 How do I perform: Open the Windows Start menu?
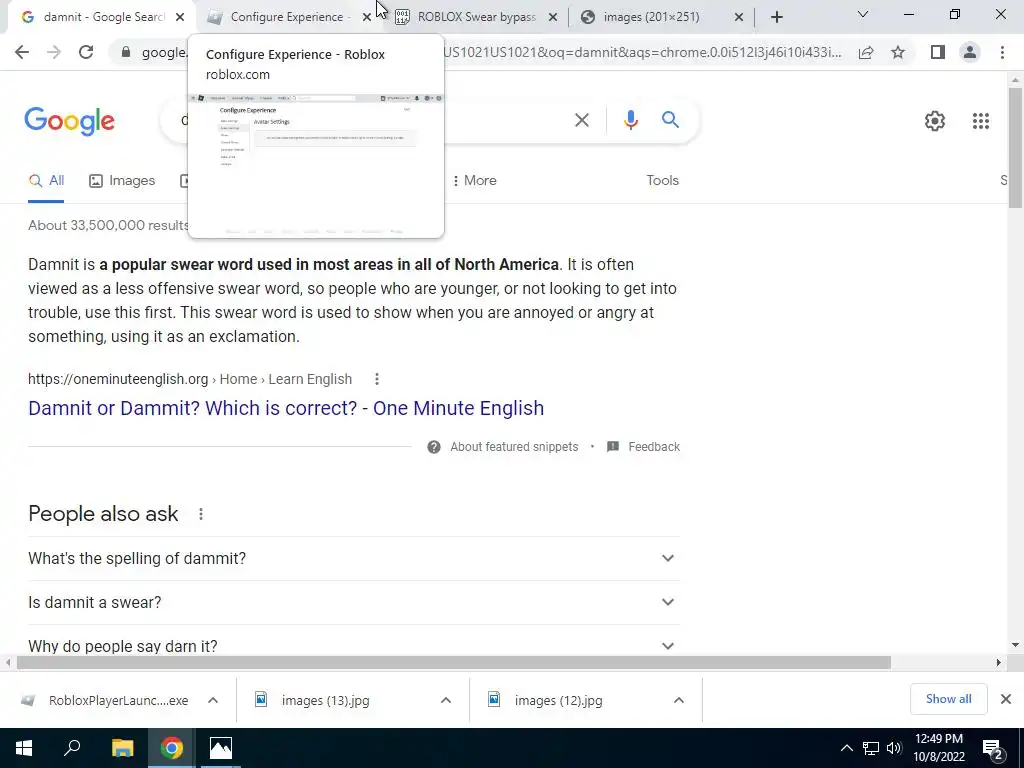pyautogui.click(x=24, y=748)
